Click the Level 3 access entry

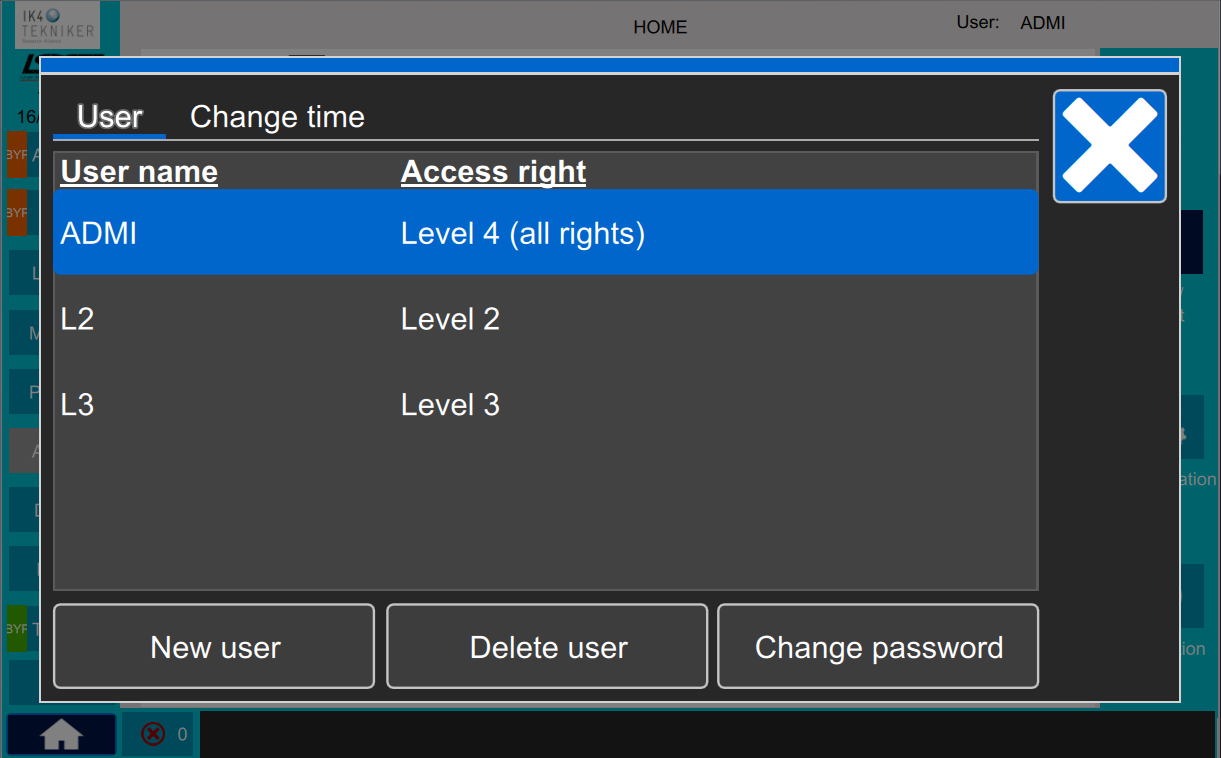pos(450,405)
